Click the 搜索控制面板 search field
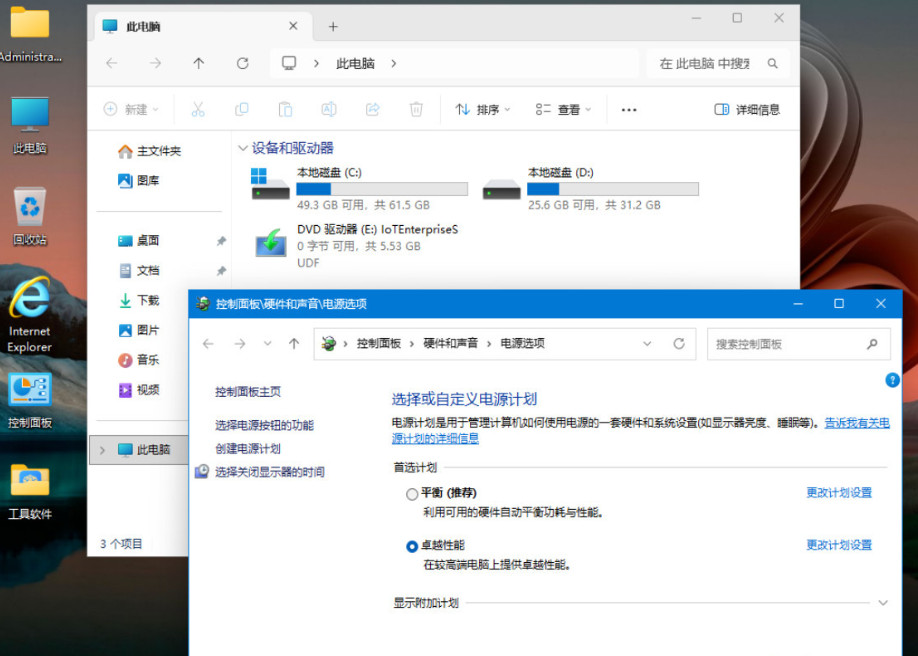The image size is (918, 656). [x=786, y=344]
